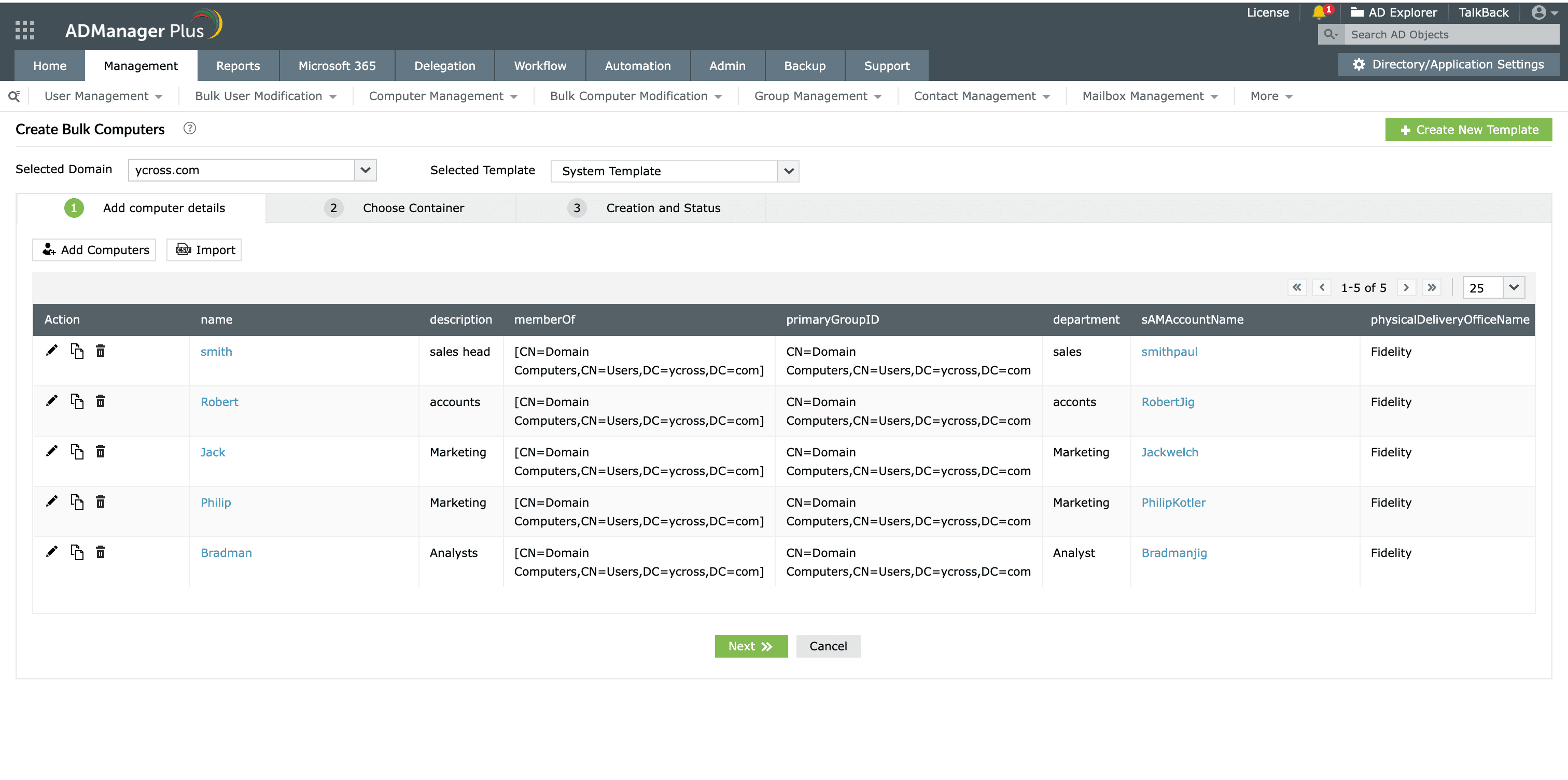Click the sub-menu search icon
Screen dimensions: 1568x780
click(x=13, y=96)
